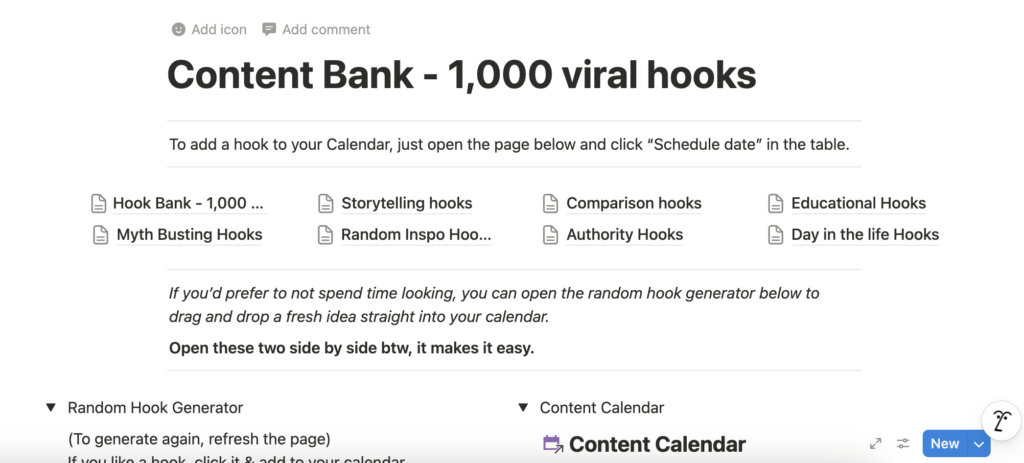Screen dimensions: 1024x463
Task: Open Content Calendar as full page
Action: (876, 444)
